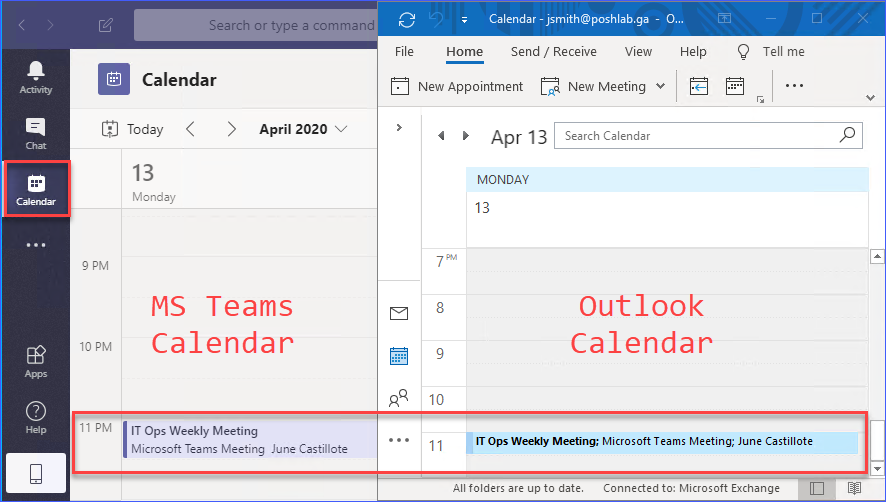Viewport: 886px width, 502px height.
Task: Go to next day in Outlook calendar
Action: point(466,136)
